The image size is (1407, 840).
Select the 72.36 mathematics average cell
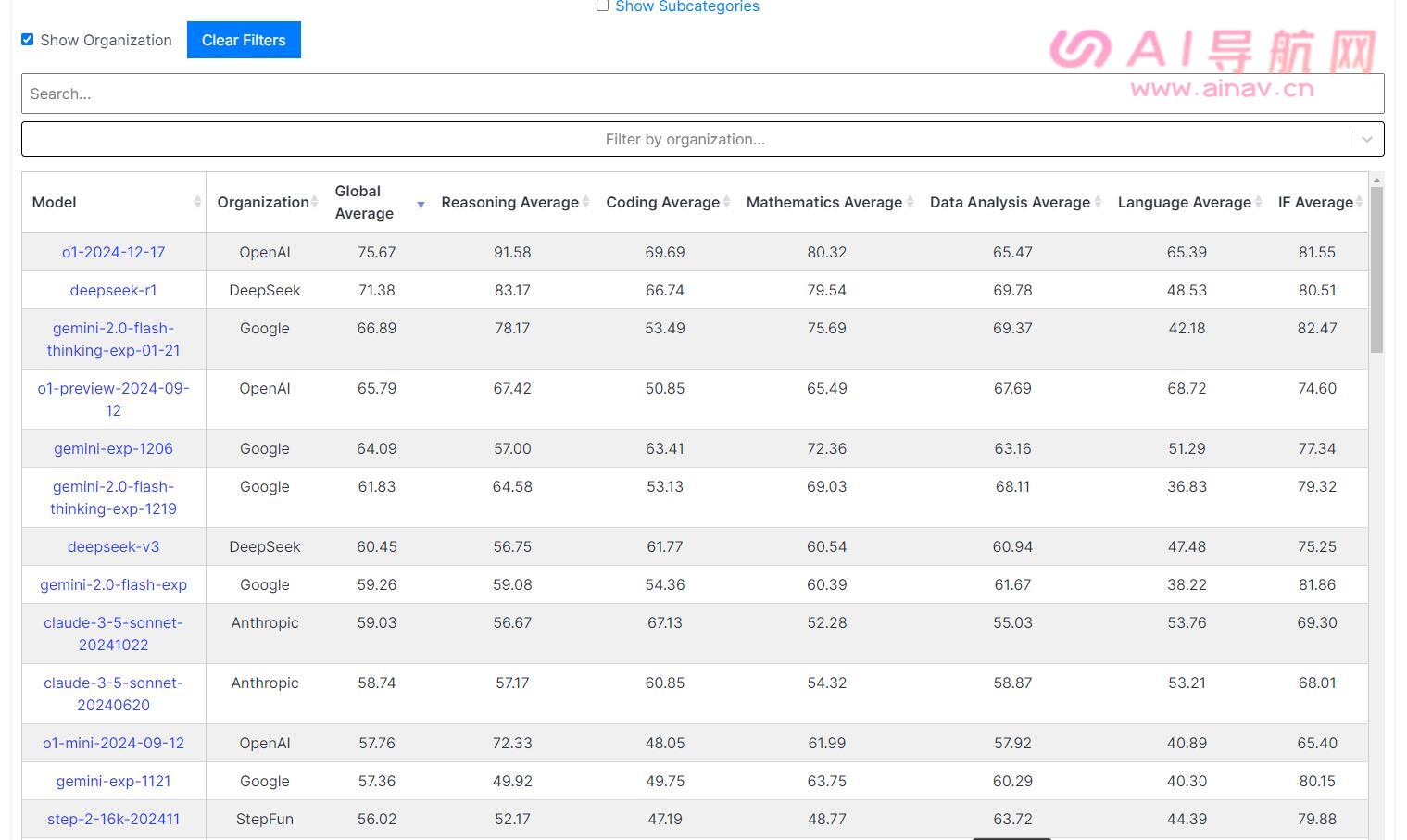(826, 448)
